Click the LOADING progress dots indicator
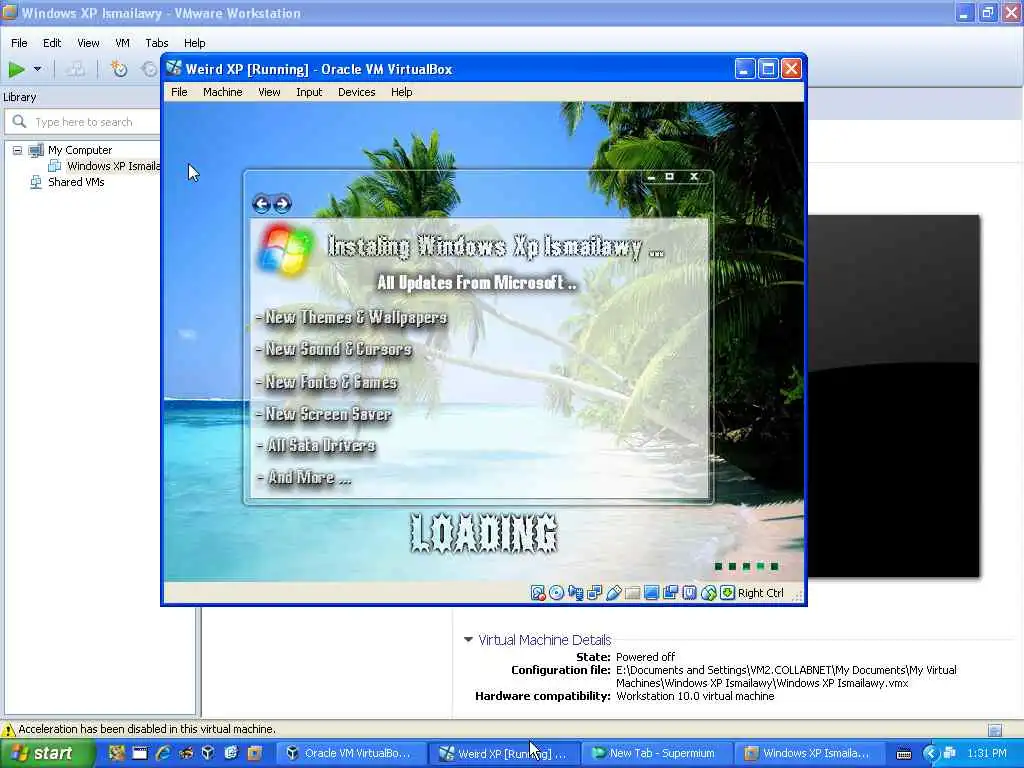This screenshot has width=1024, height=768. [x=746, y=566]
